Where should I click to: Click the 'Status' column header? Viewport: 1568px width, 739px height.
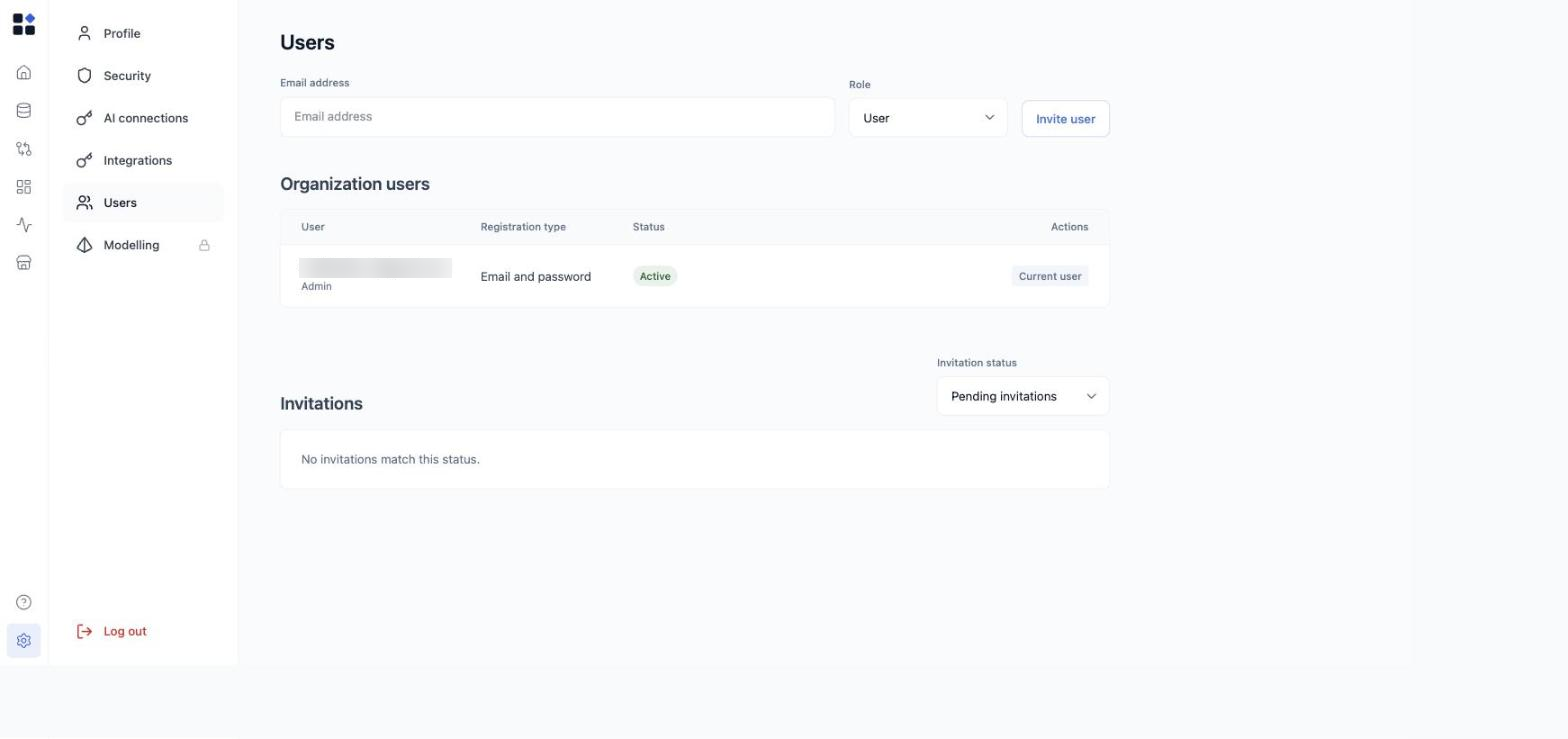pyautogui.click(x=649, y=227)
